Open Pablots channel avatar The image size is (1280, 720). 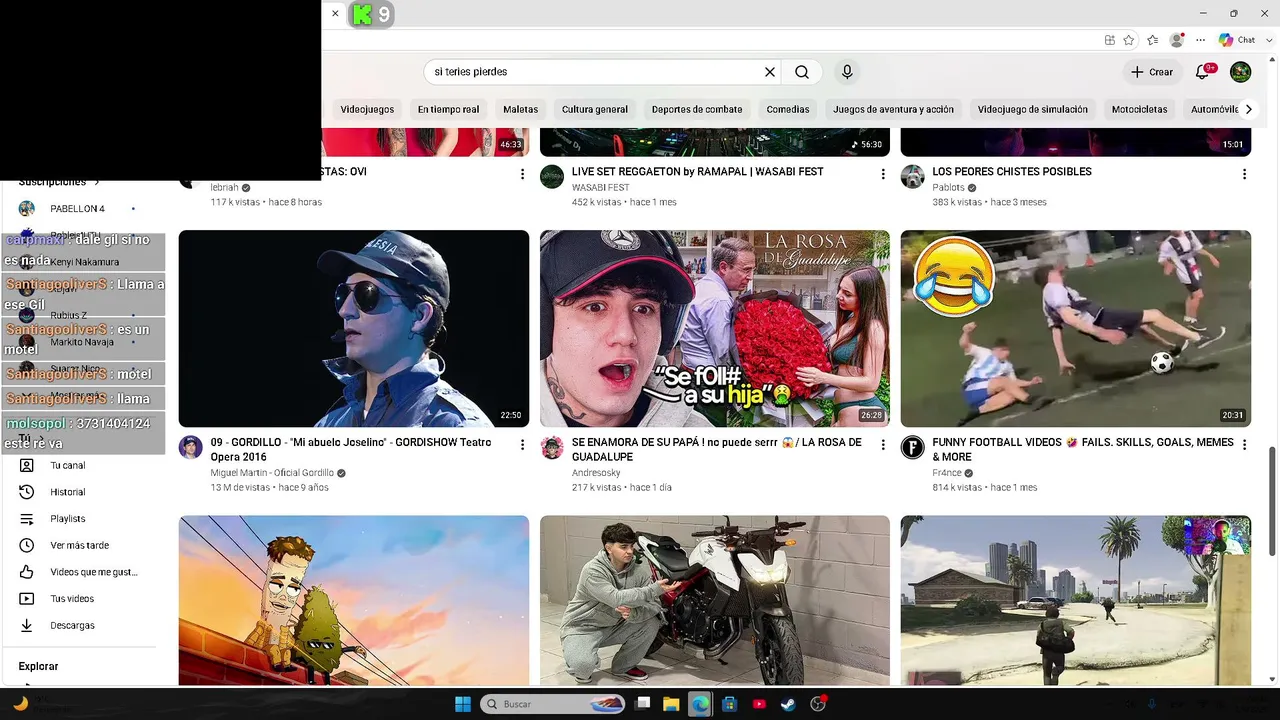912,177
